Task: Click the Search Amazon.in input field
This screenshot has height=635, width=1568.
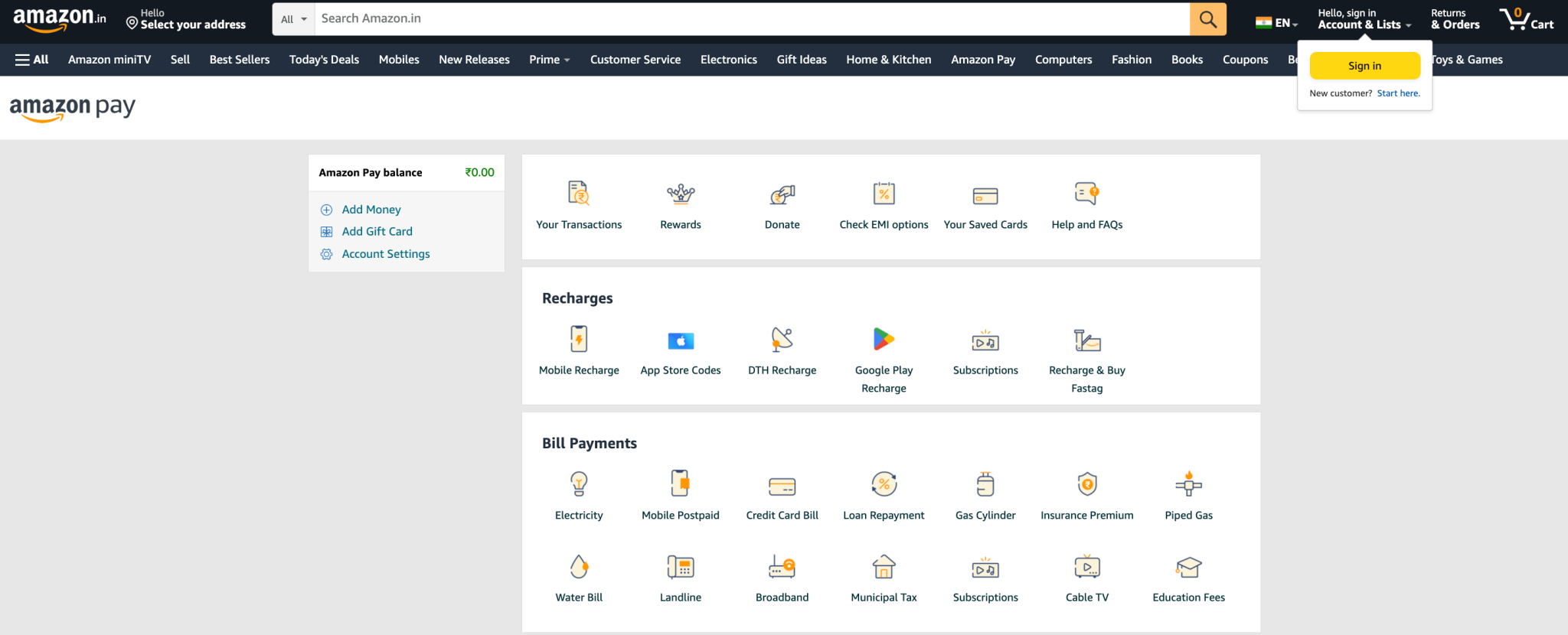Action: click(x=752, y=19)
